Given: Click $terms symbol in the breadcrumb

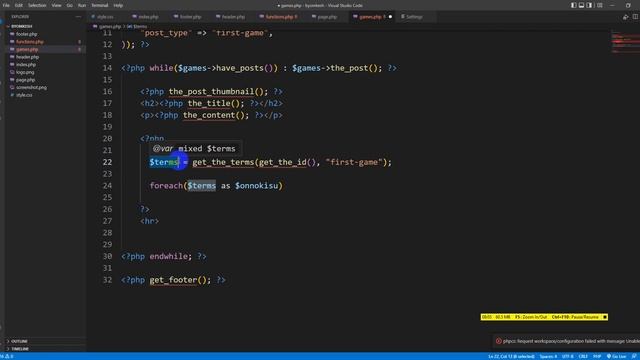Looking at the screenshot, I should pyautogui.click(x=139, y=27).
